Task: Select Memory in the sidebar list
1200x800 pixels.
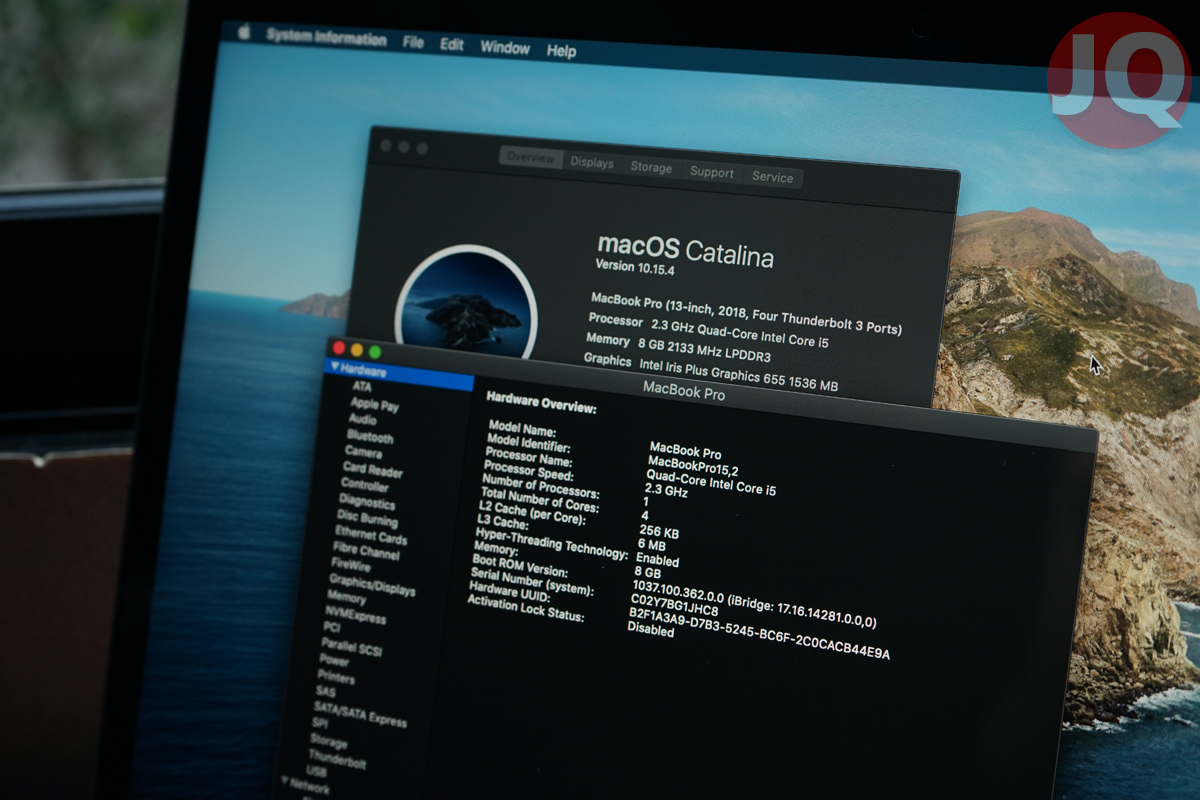Action: tap(346, 598)
